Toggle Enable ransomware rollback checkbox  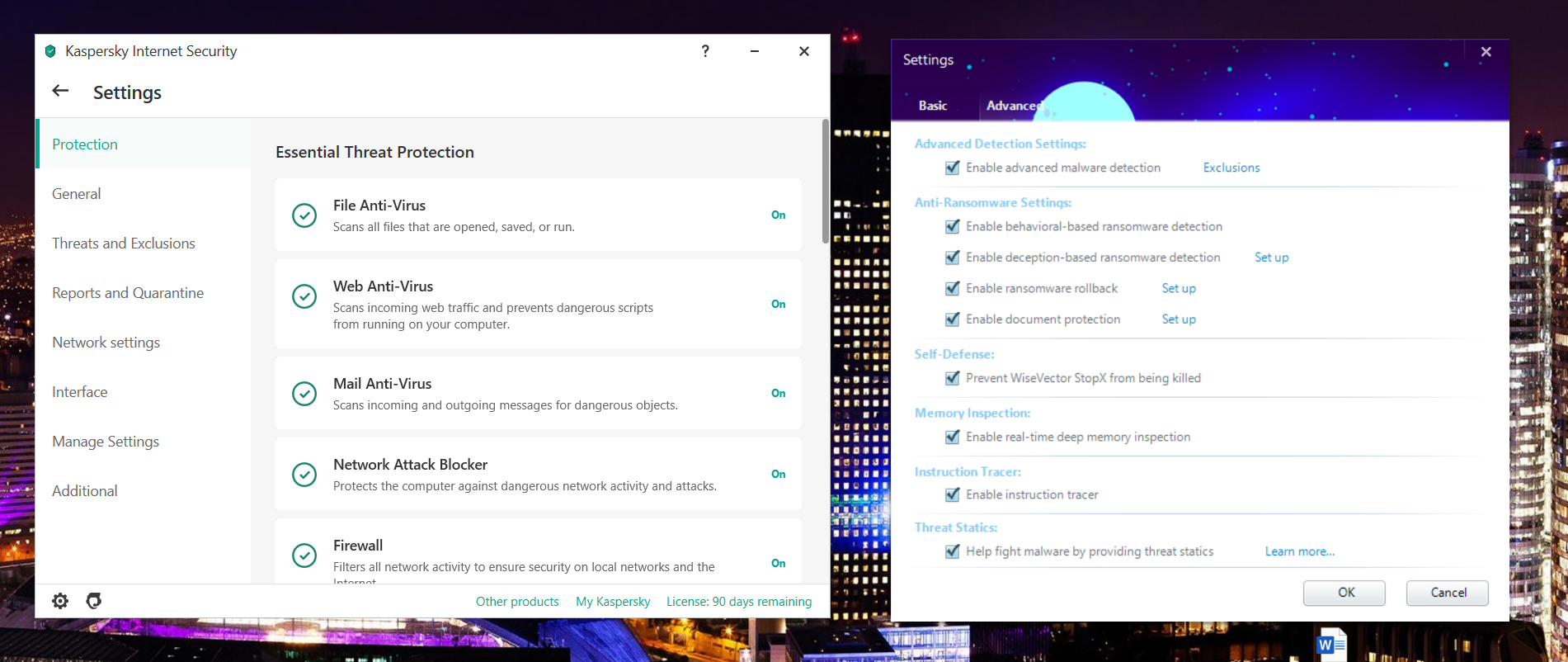click(x=953, y=288)
